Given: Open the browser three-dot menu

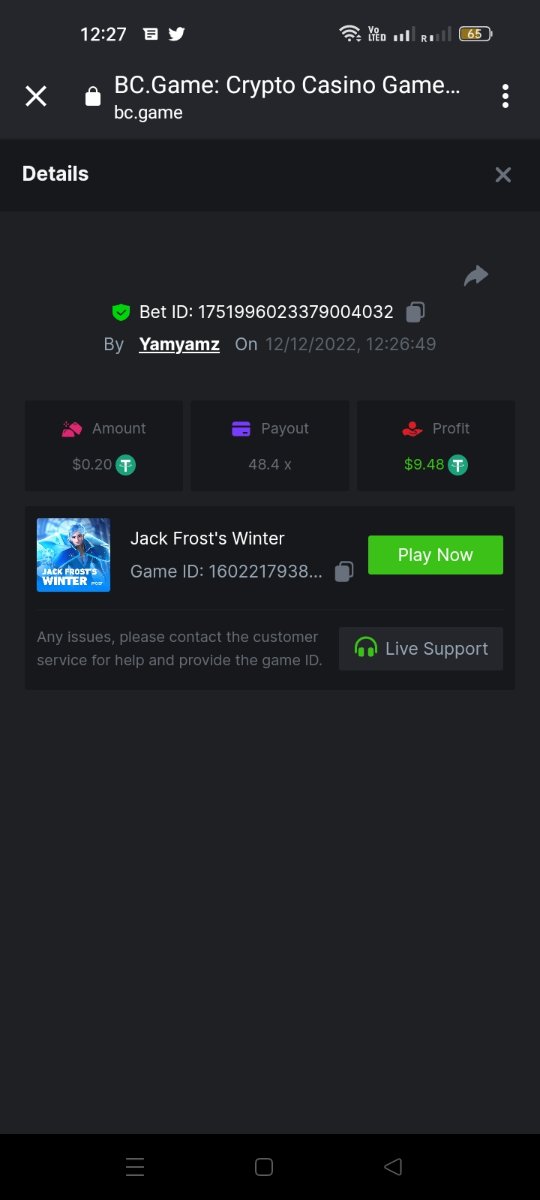Looking at the screenshot, I should pyautogui.click(x=505, y=96).
